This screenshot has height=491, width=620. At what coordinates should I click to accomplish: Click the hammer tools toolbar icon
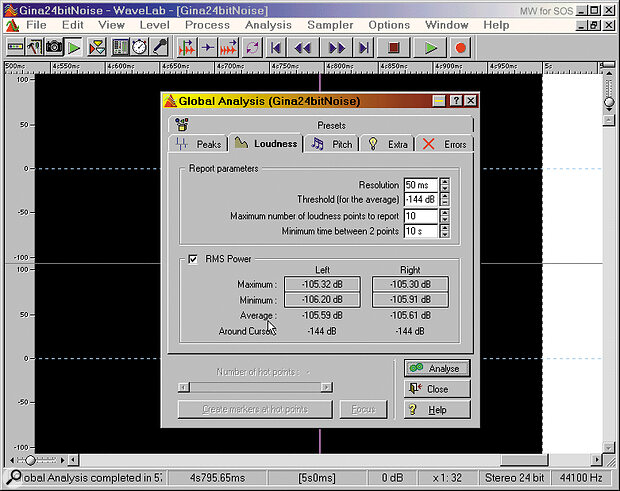34,47
